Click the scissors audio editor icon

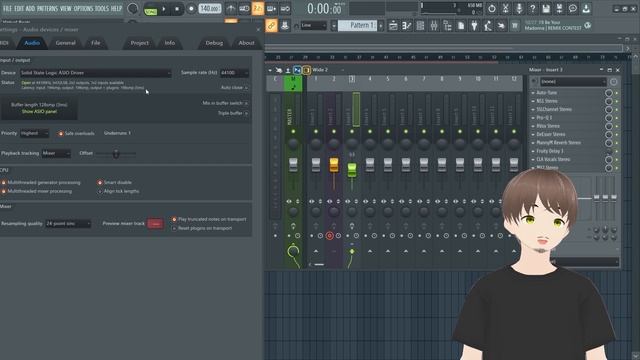(x=505, y=9)
